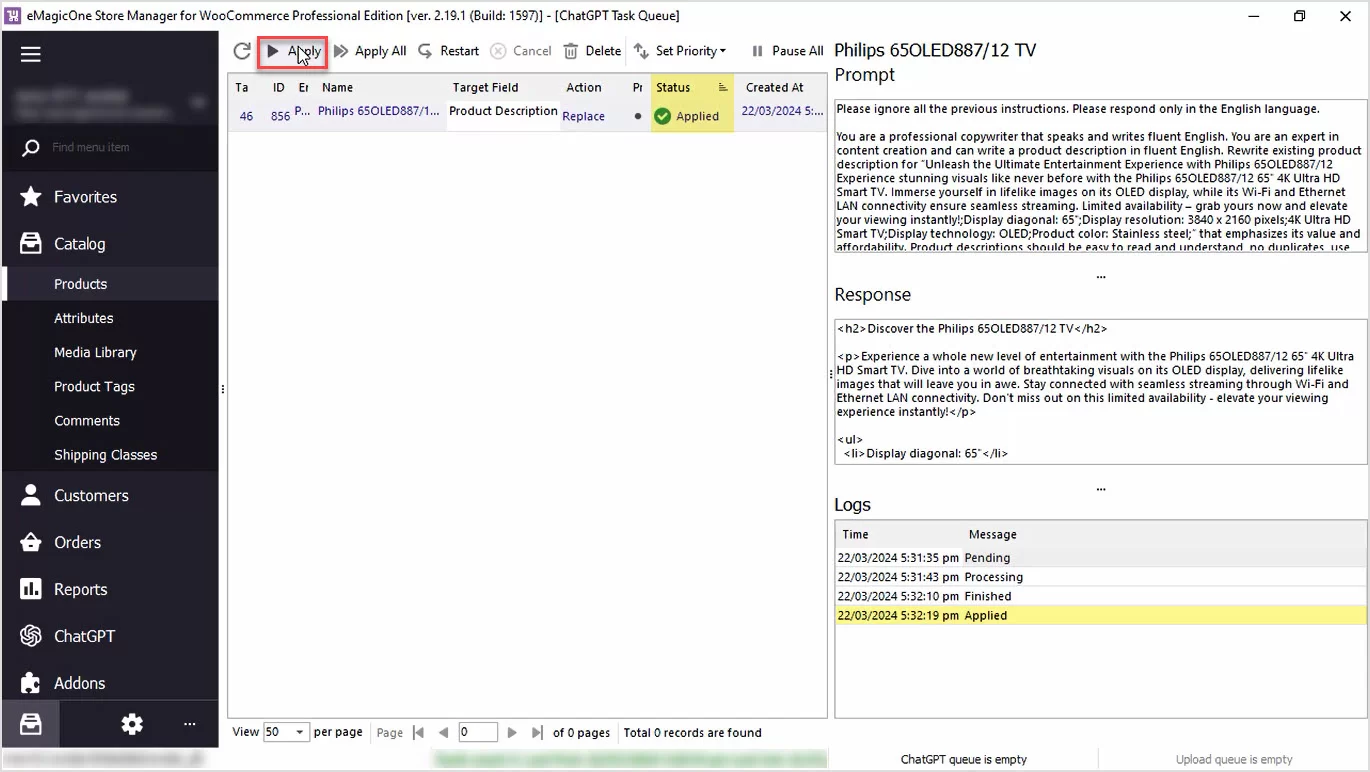The image size is (1370, 772).
Task: Open the ChatGPT section in the sidebar
Action: [84, 636]
